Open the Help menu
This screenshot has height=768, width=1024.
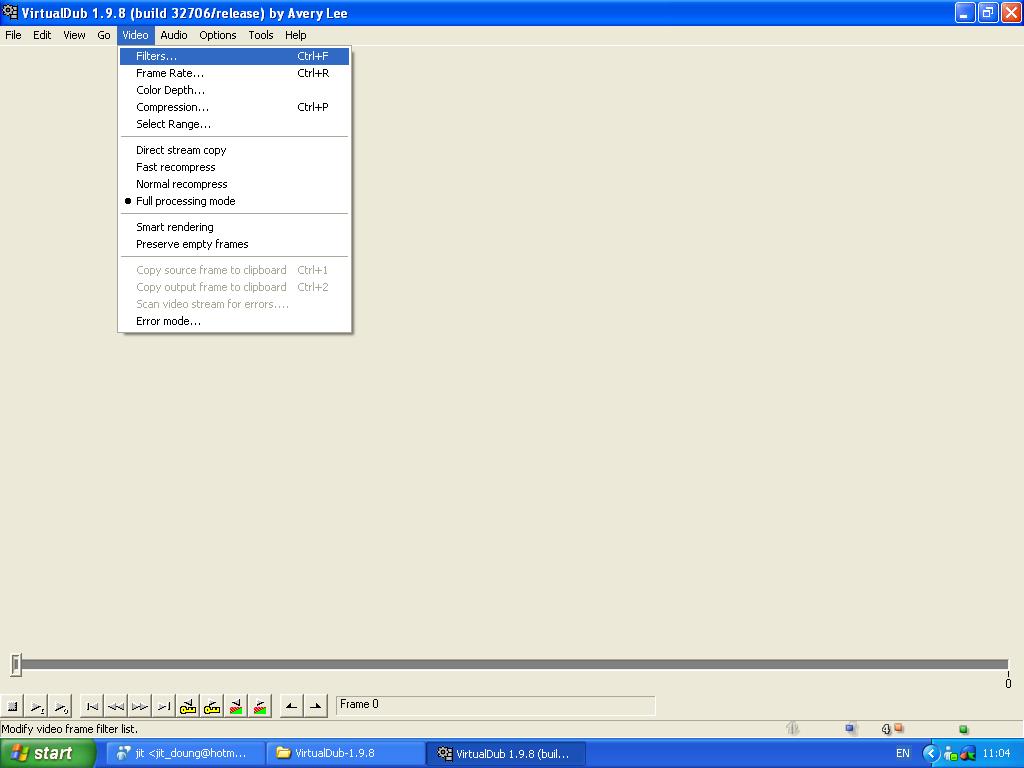[295, 35]
